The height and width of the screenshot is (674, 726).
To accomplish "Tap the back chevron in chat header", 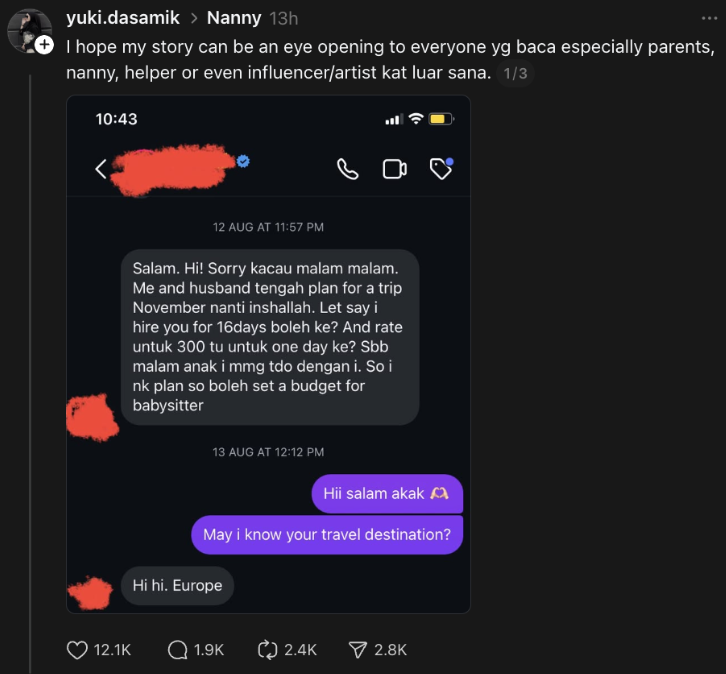I will coord(100,169).
